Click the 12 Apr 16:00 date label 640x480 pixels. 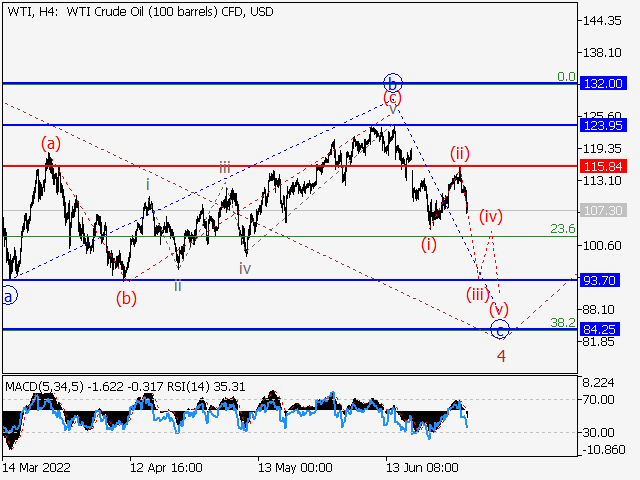pyautogui.click(x=166, y=467)
